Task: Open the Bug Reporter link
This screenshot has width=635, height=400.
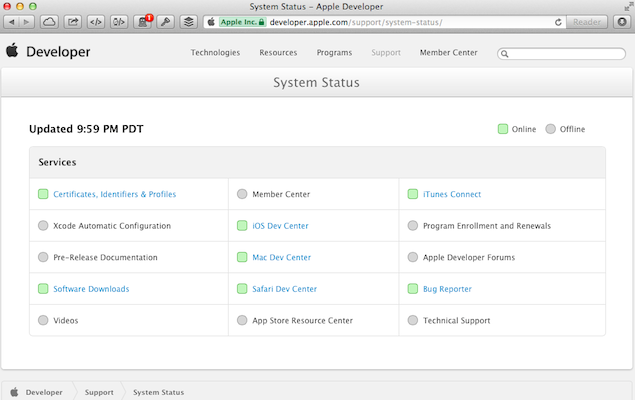Action: tap(447, 289)
